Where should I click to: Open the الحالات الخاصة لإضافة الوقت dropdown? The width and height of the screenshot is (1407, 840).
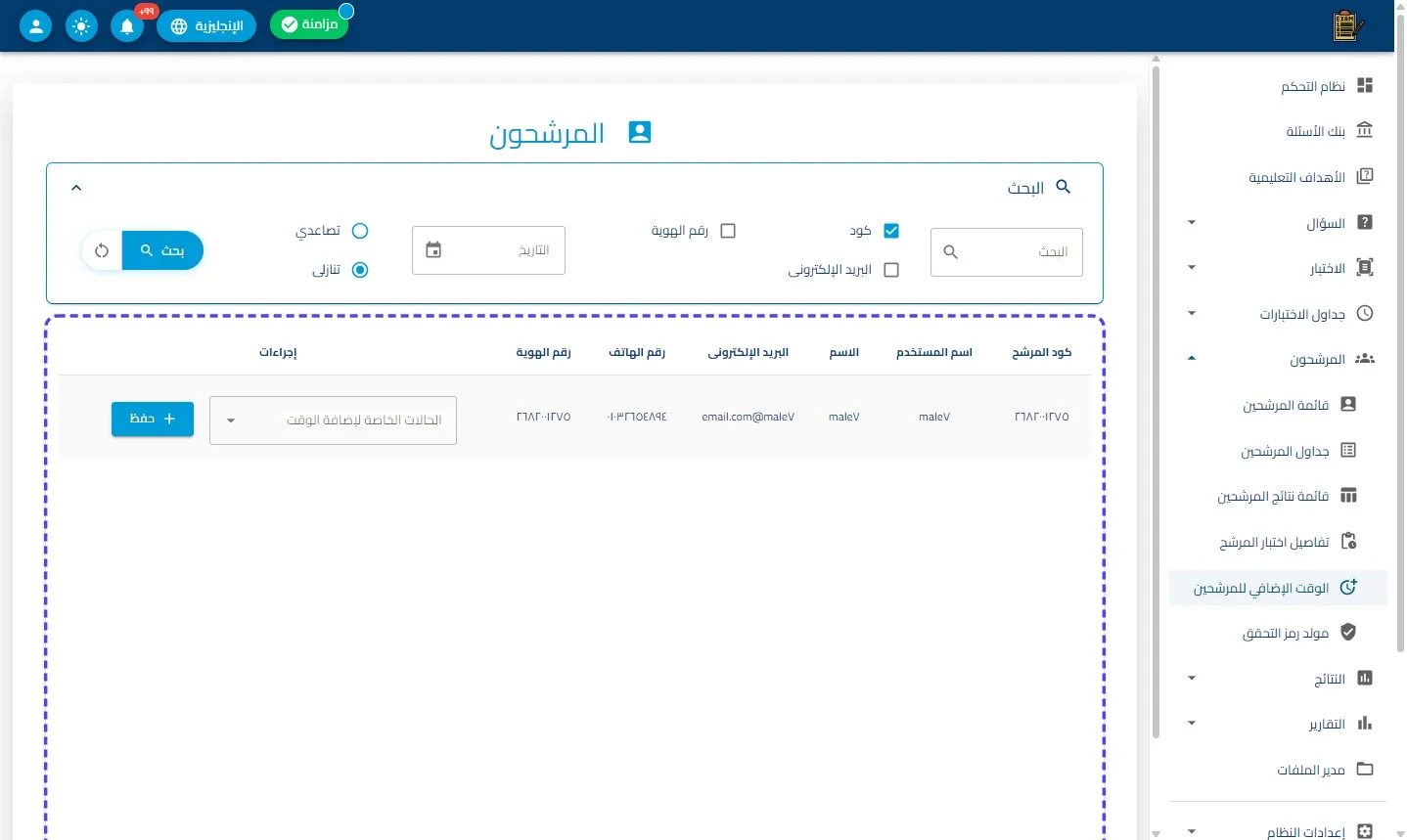tap(333, 420)
